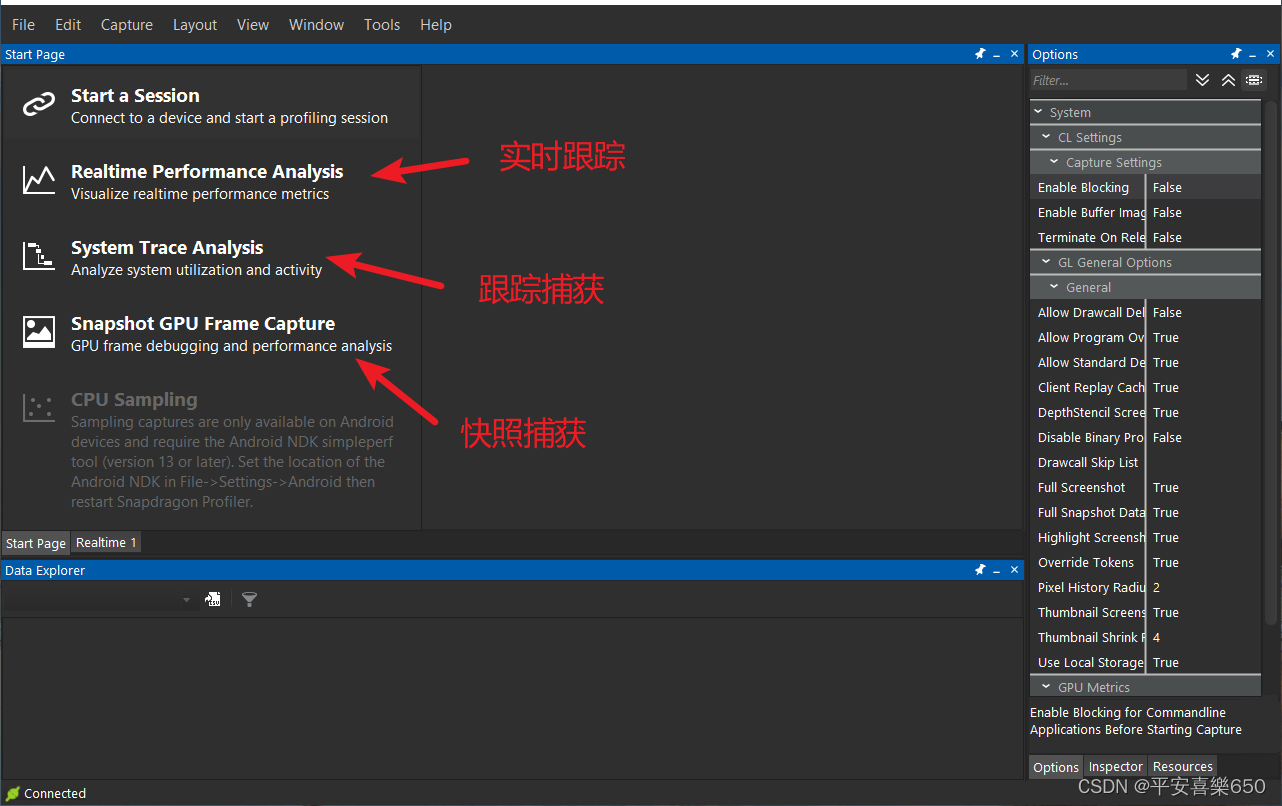
Task: Click the Snapshot GPU Frame Capture icon
Action: pos(38,331)
